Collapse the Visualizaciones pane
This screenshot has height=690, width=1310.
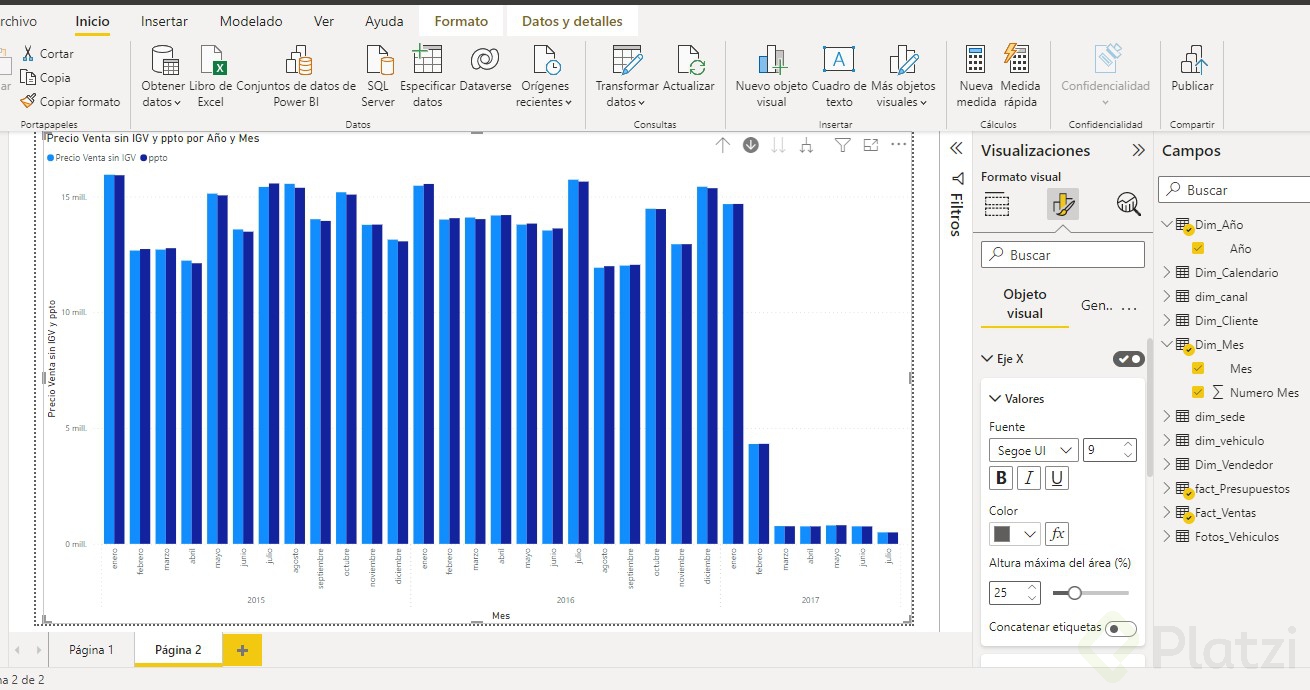coord(1138,150)
